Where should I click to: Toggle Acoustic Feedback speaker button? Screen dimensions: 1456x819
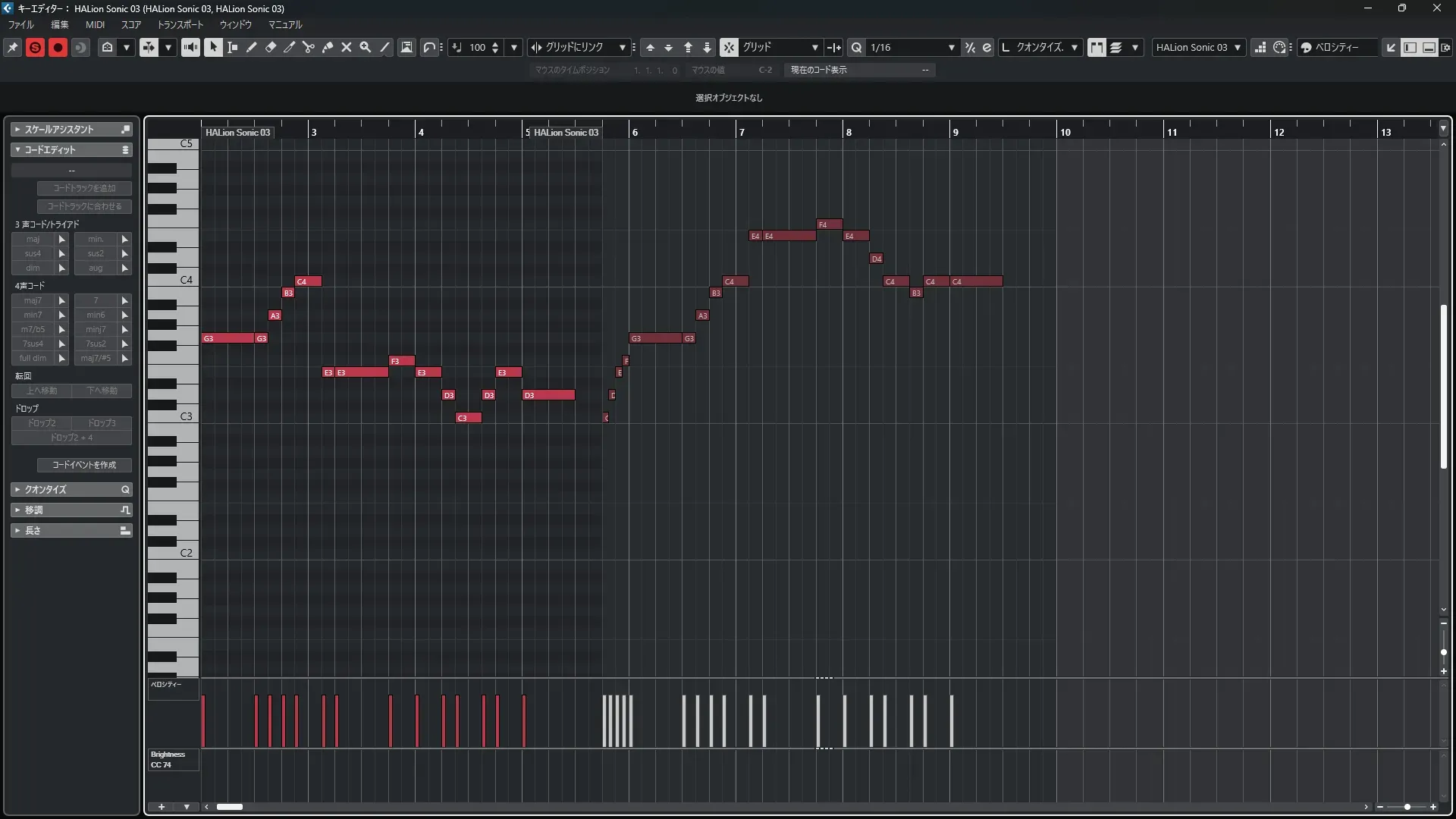tap(190, 47)
